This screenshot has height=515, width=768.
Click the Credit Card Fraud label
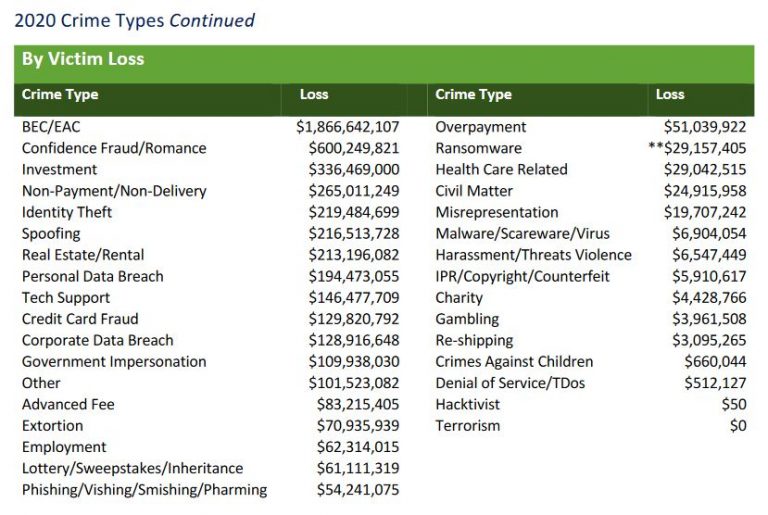click(x=78, y=319)
